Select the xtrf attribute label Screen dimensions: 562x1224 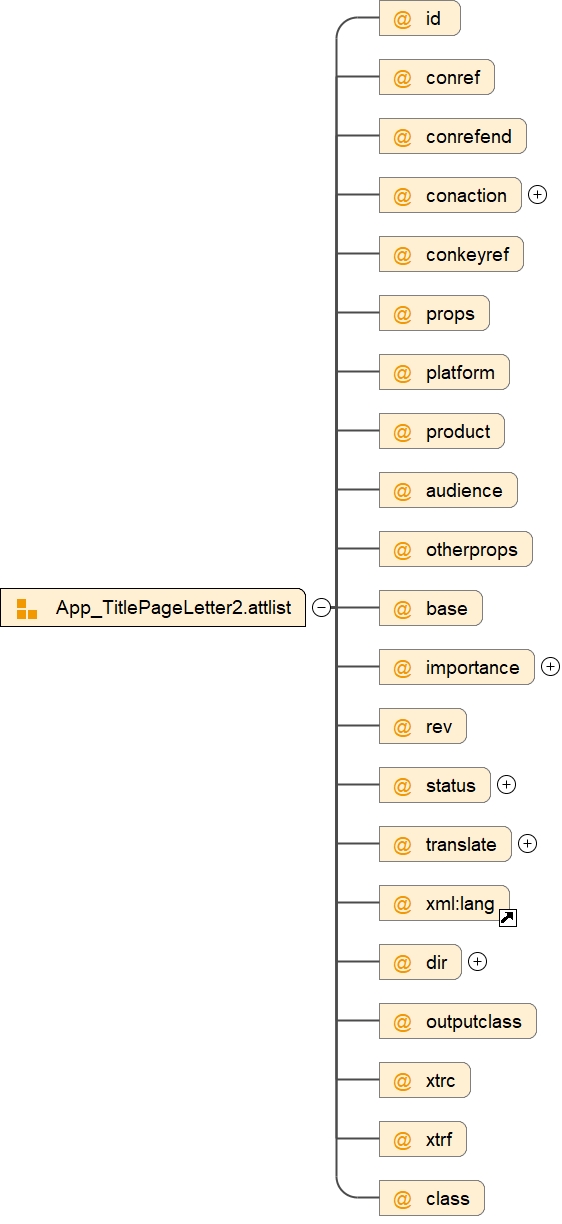pyautogui.click(x=439, y=1139)
